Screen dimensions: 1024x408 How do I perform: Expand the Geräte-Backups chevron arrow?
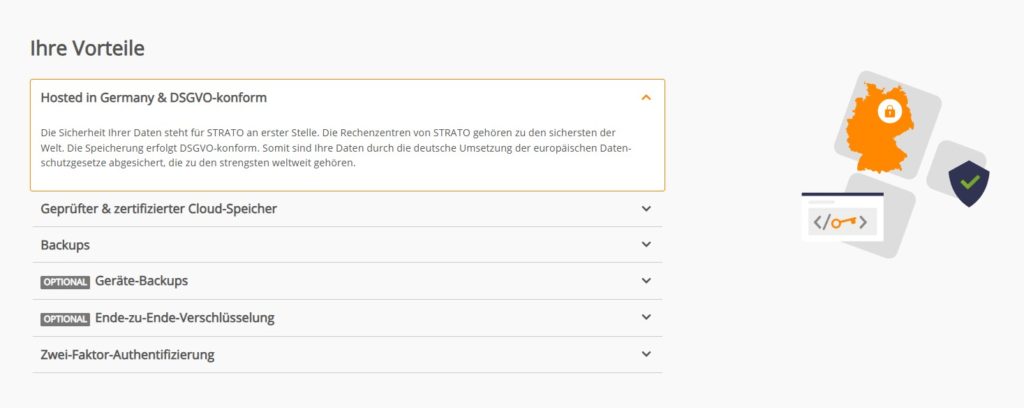pyautogui.click(x=646, y=281)
